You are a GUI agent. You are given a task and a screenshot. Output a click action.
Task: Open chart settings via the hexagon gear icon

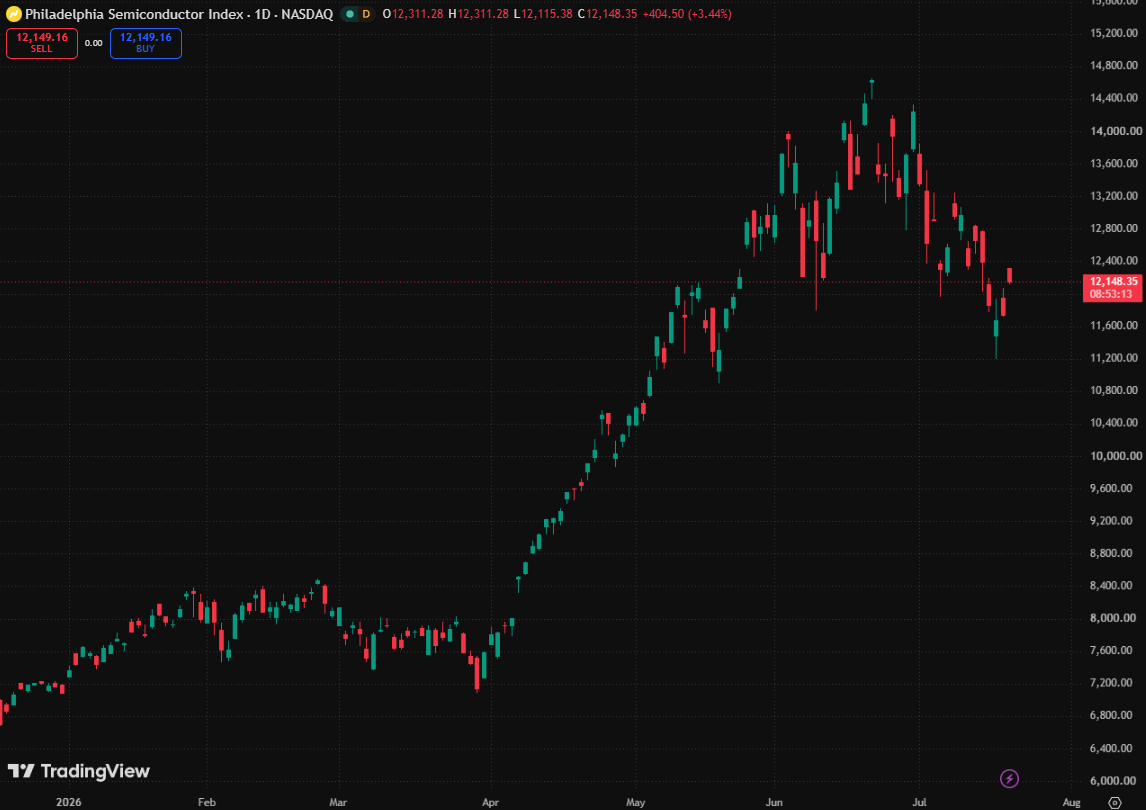tap(1115, 803)
